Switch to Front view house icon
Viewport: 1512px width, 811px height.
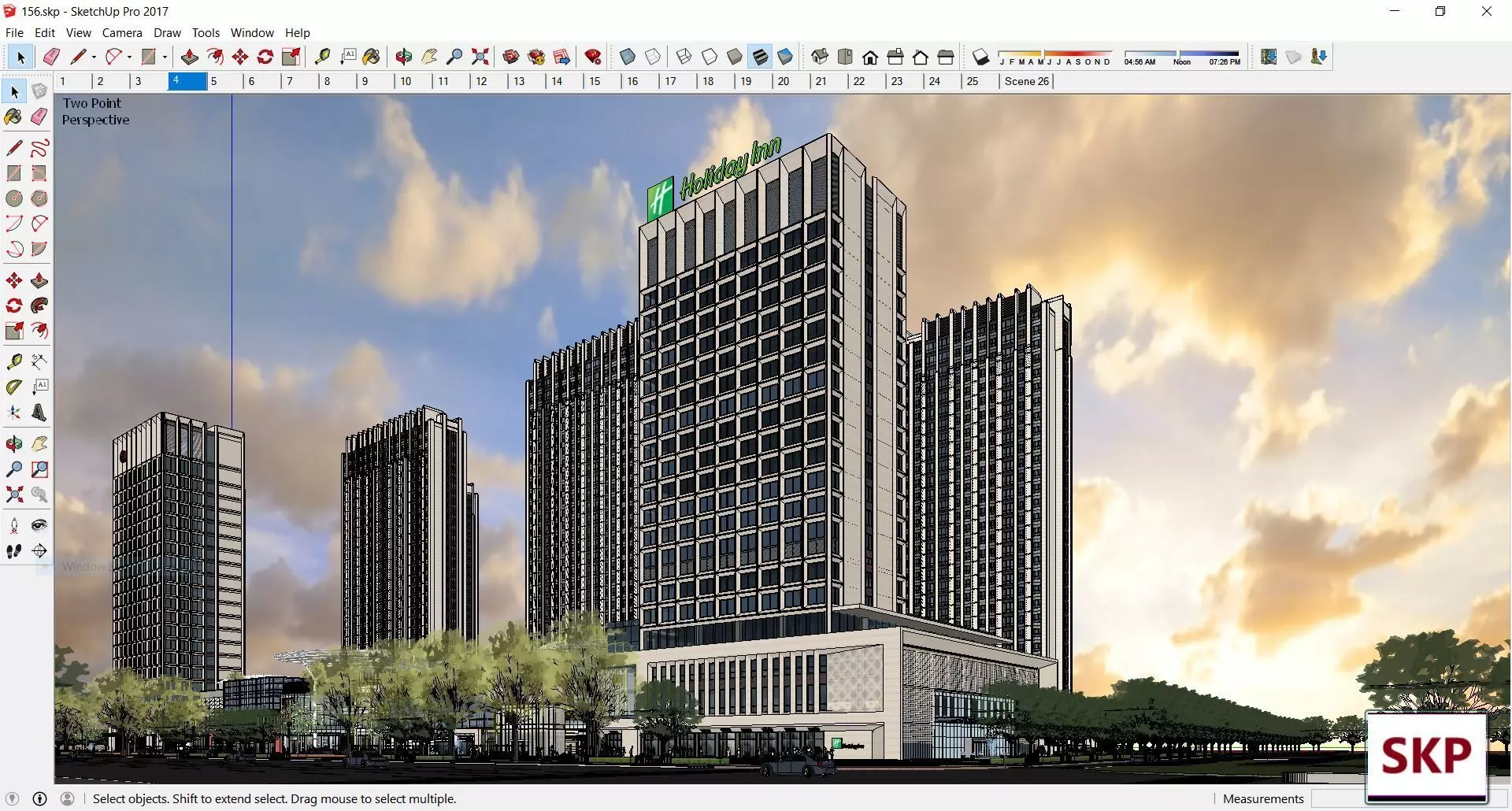(870, 57)
